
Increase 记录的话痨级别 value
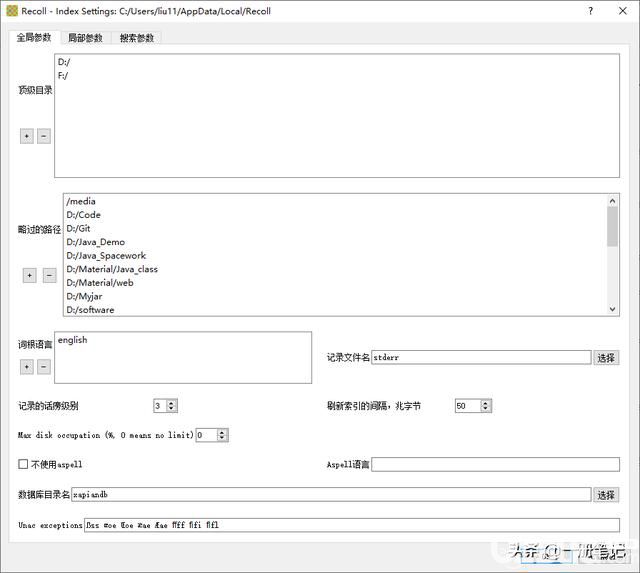coord(171,403)
